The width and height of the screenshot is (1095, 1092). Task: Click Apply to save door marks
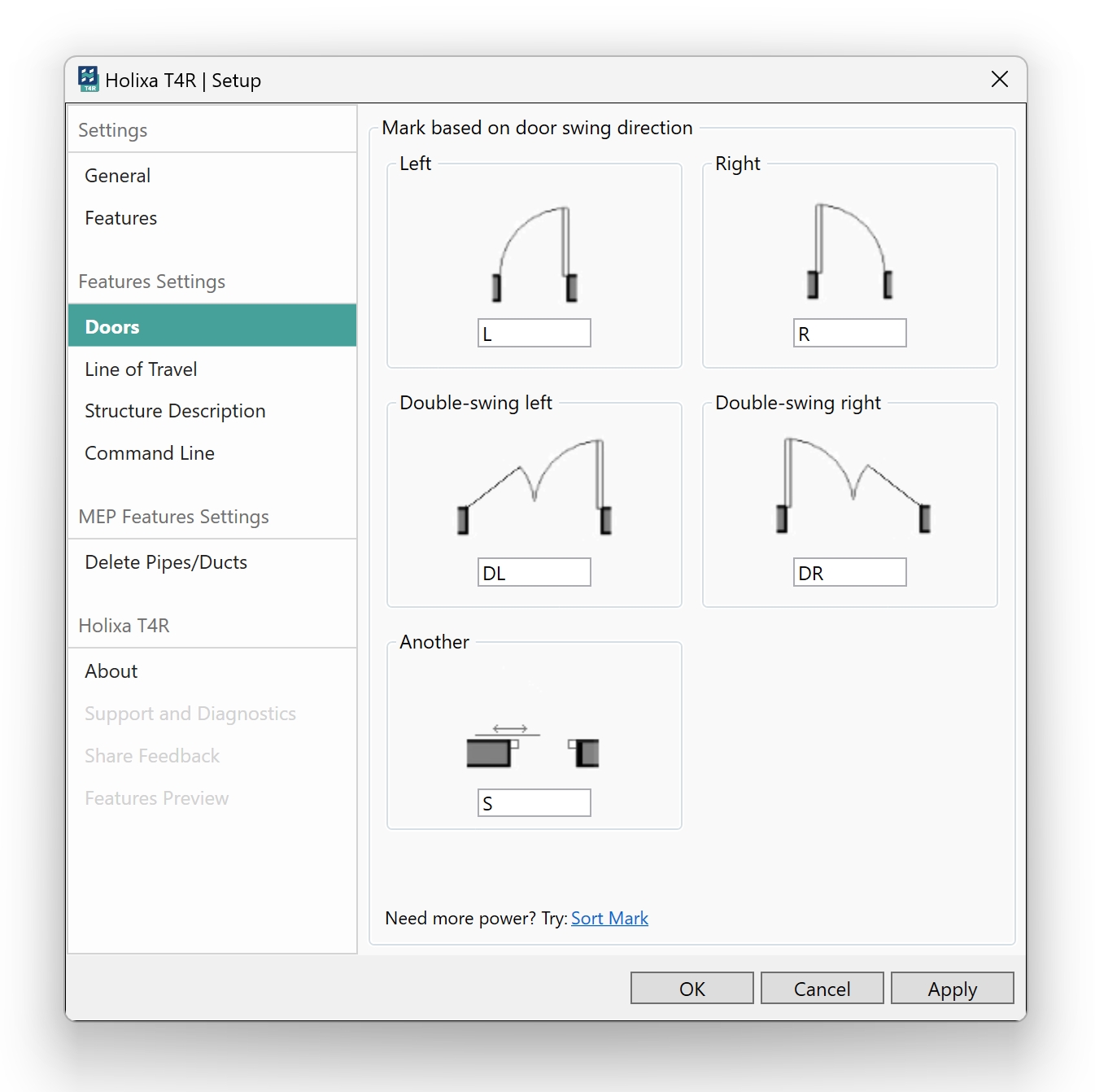click(952, 989)
